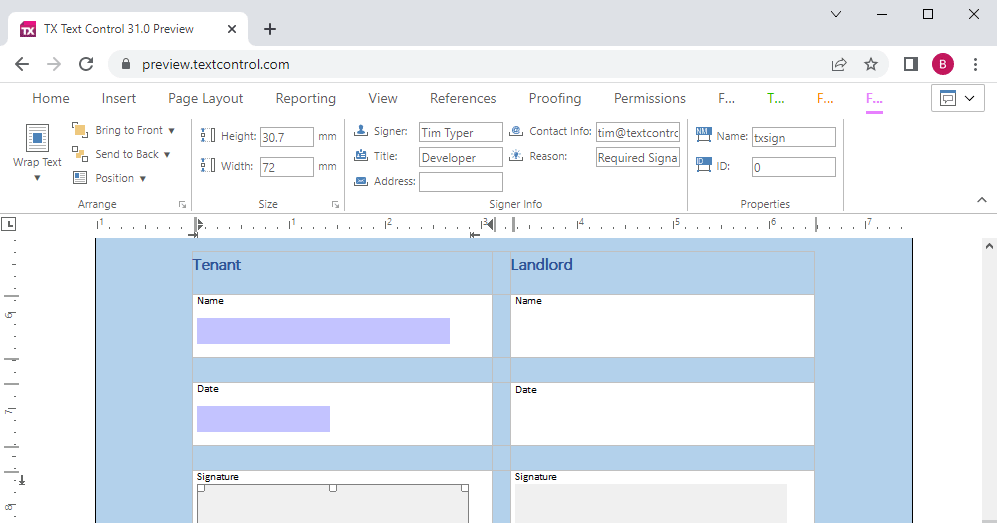Bookmark this page with the star icon
Viewport: 997px width, 523px height.
pos(871,64)
